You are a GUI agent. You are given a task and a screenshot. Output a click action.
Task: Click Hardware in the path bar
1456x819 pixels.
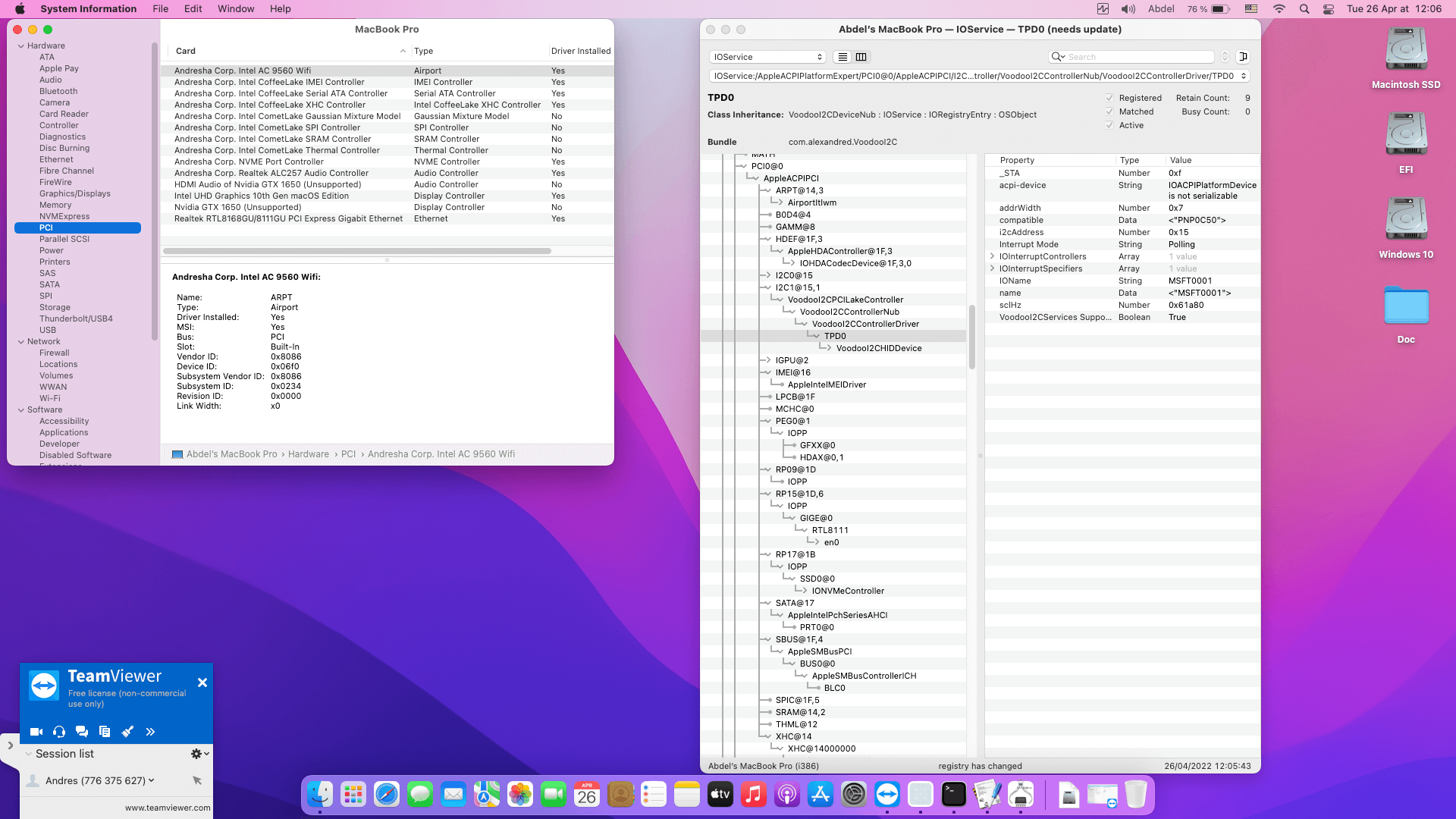pos(309,454)
